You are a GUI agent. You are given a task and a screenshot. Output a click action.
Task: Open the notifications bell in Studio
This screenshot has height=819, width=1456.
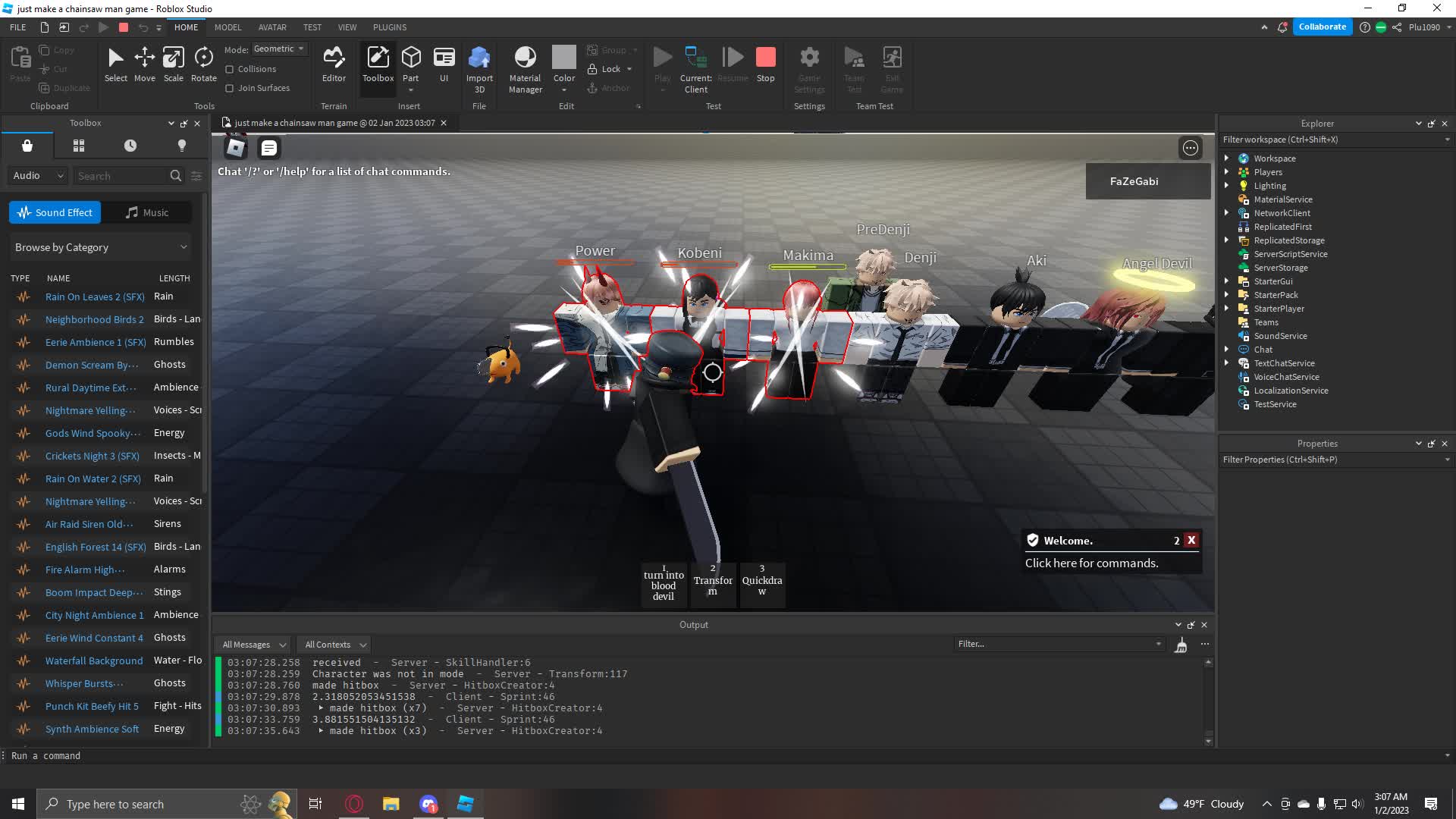click(x=1282, y=27)
